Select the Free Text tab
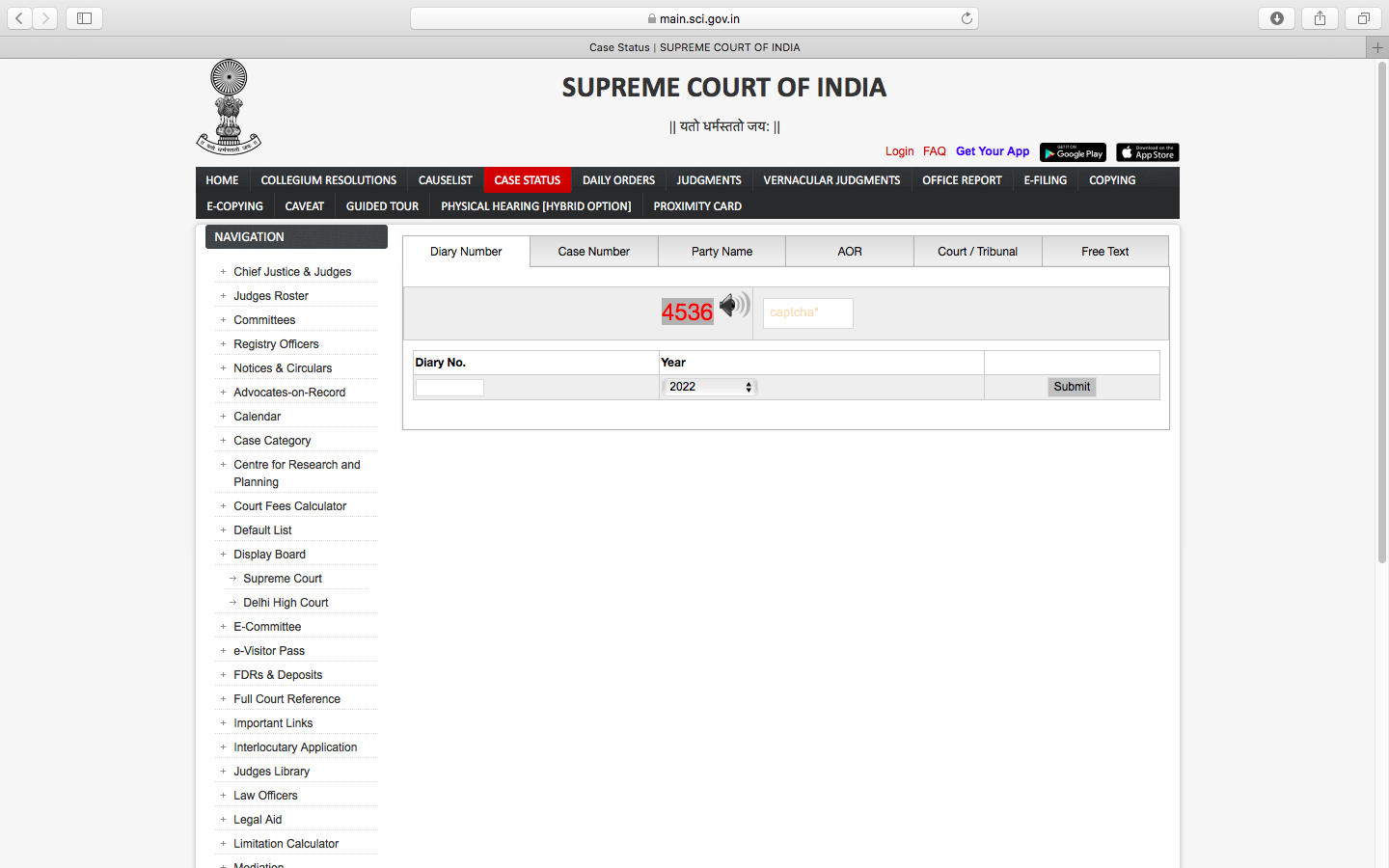The height and width of the screenshot is (868, 1389). pyautogui.click(x=1105, y=252)
